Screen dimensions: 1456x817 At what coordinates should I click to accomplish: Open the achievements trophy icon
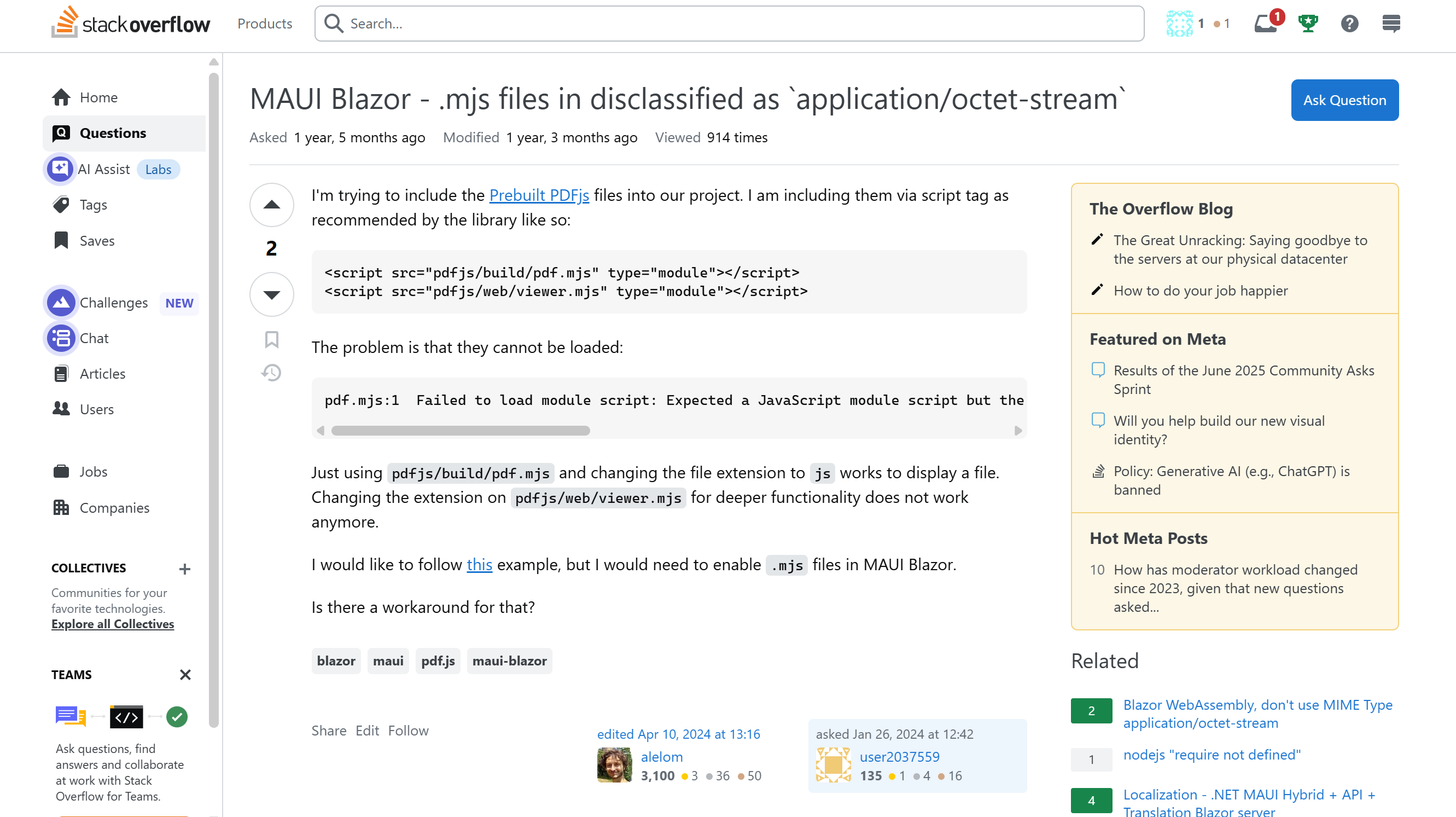click(x=1307, y=24)
